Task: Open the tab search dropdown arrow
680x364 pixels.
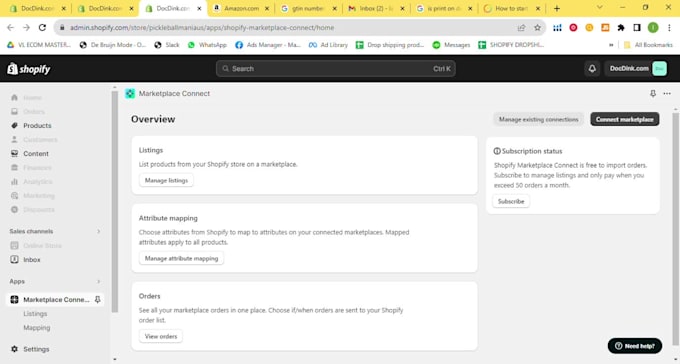Action: click(599, 7)
